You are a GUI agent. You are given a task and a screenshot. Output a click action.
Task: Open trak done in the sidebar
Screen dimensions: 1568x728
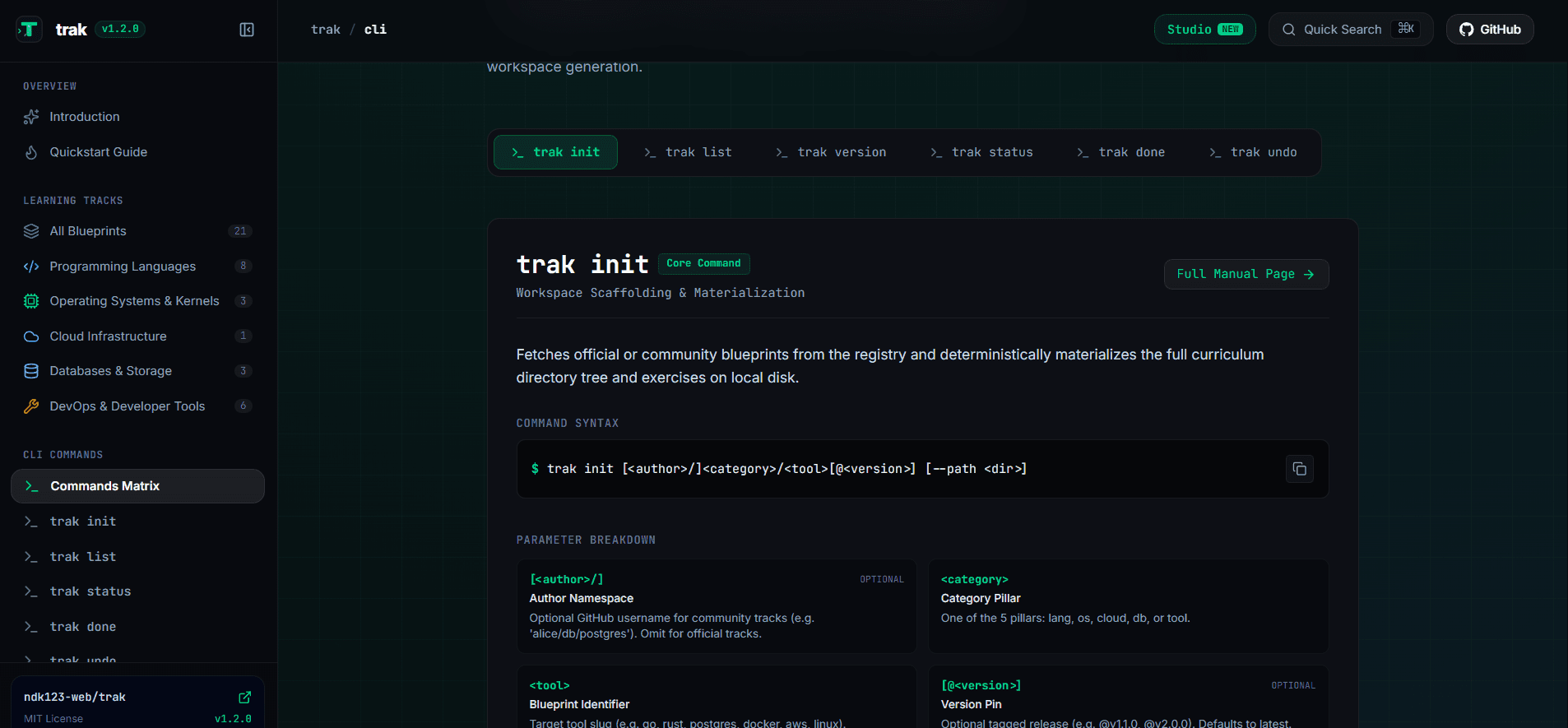pyautogui.click(x=137, y=627)
